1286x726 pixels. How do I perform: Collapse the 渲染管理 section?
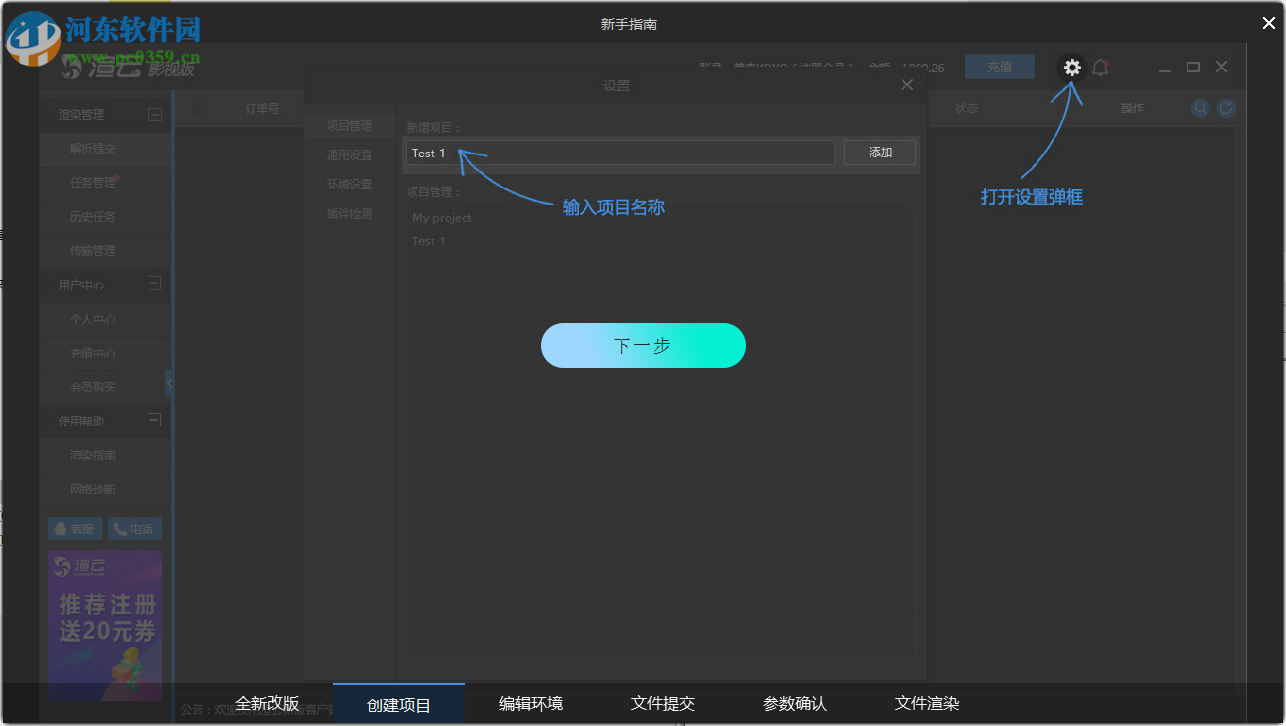(155, 114)
